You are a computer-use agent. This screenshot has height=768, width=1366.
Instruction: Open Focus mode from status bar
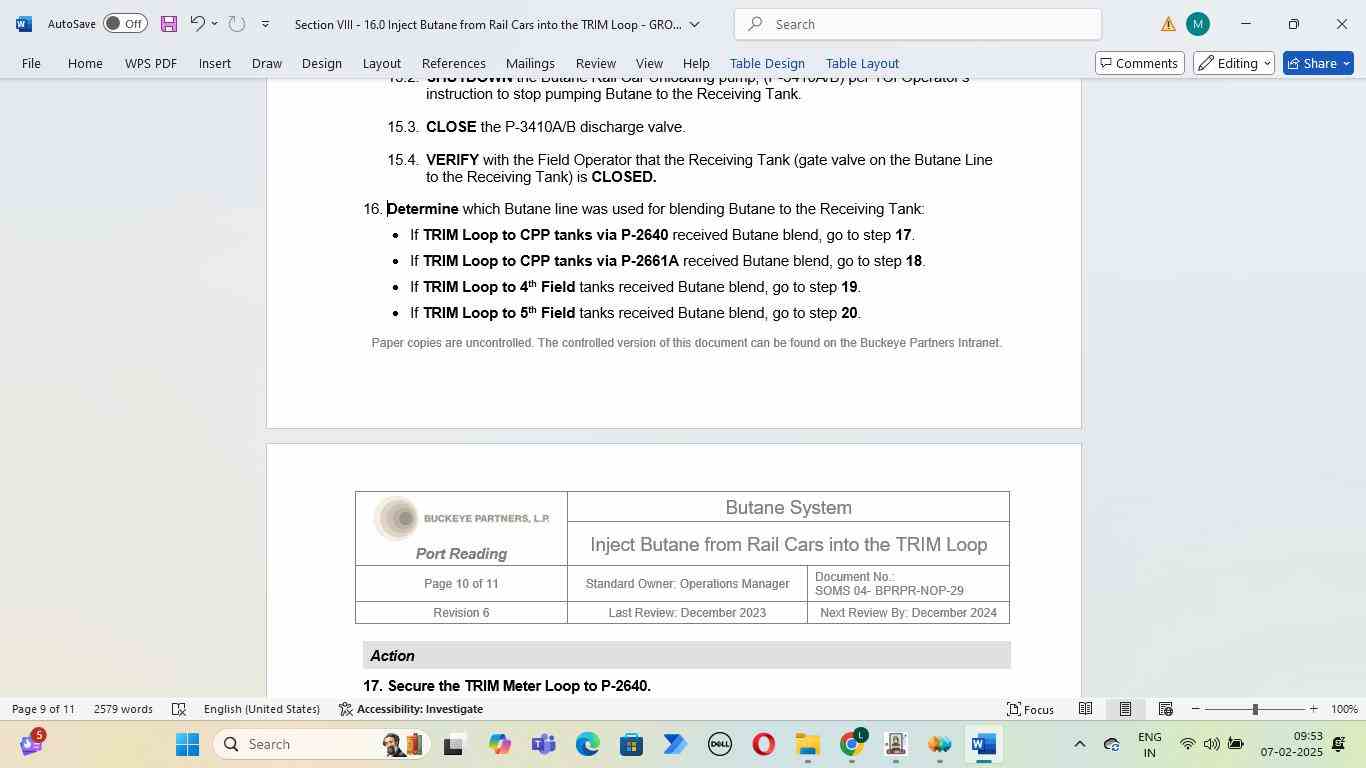(x=1030, y=709)
